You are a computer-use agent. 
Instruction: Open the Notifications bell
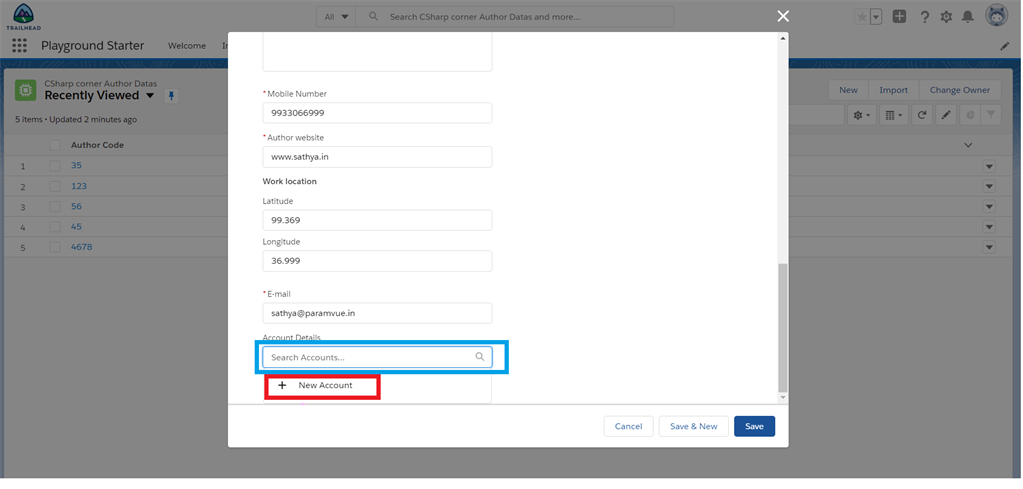(x=968, y=17)
